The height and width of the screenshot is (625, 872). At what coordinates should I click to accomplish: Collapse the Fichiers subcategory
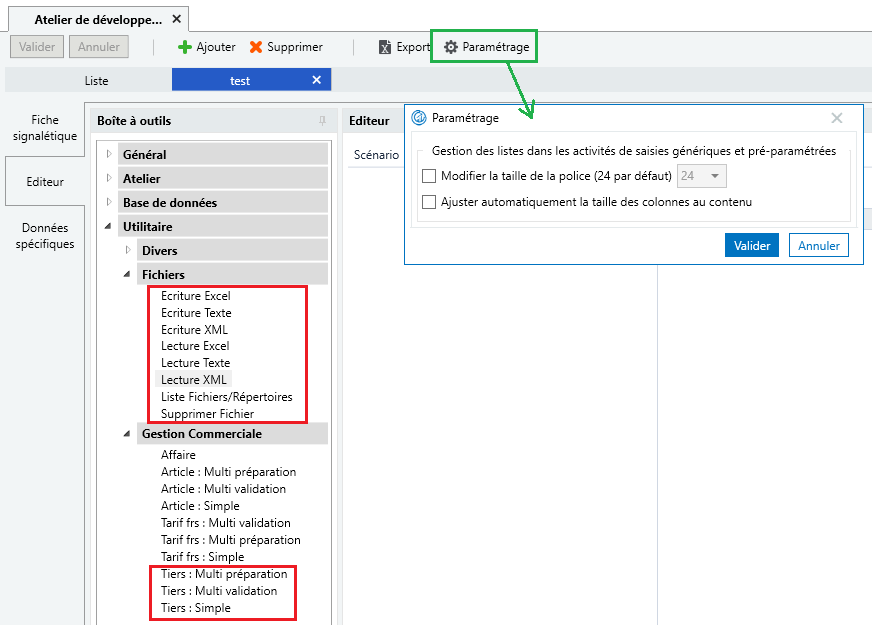127,274
